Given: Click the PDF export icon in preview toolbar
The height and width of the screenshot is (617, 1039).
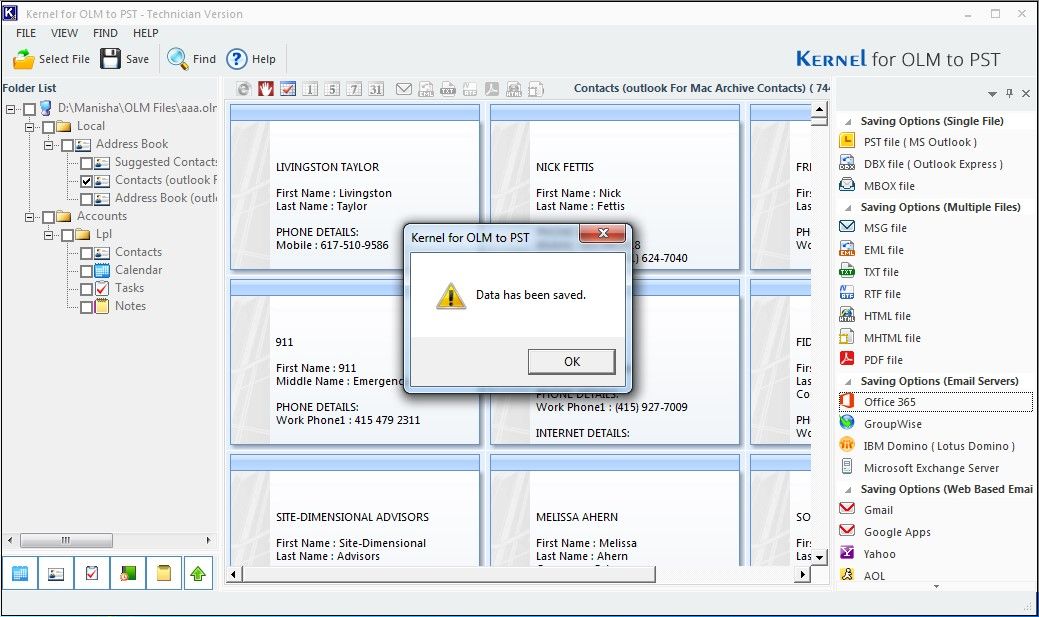Looking at the screenshot, I should (492, 89).
